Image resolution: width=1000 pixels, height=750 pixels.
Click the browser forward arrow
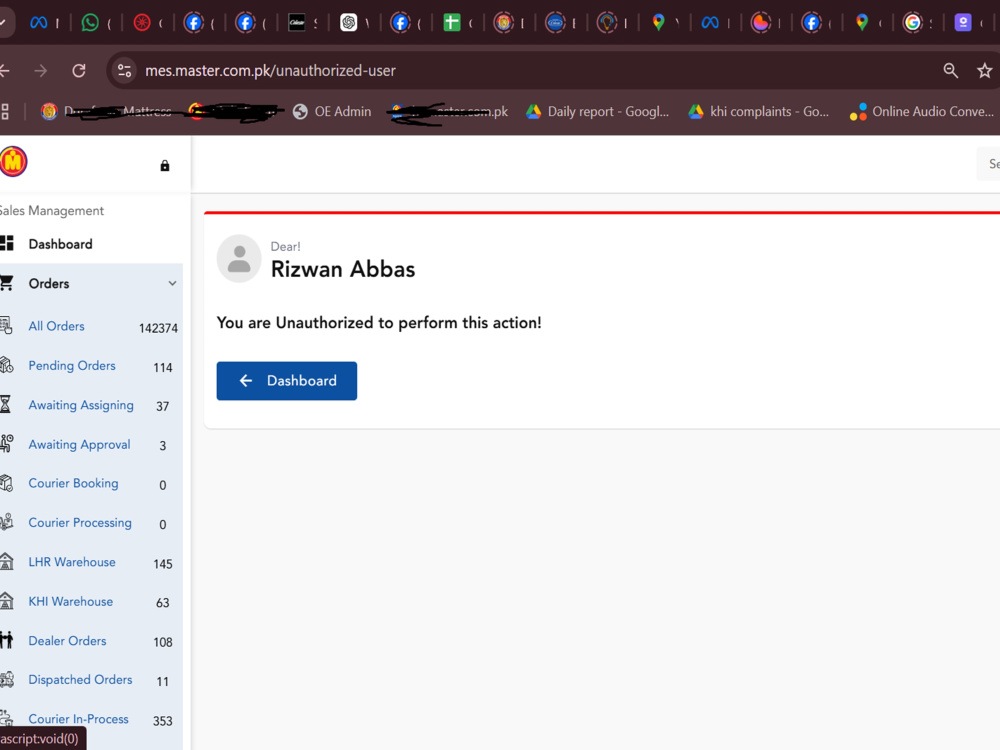tap(41, 71)
